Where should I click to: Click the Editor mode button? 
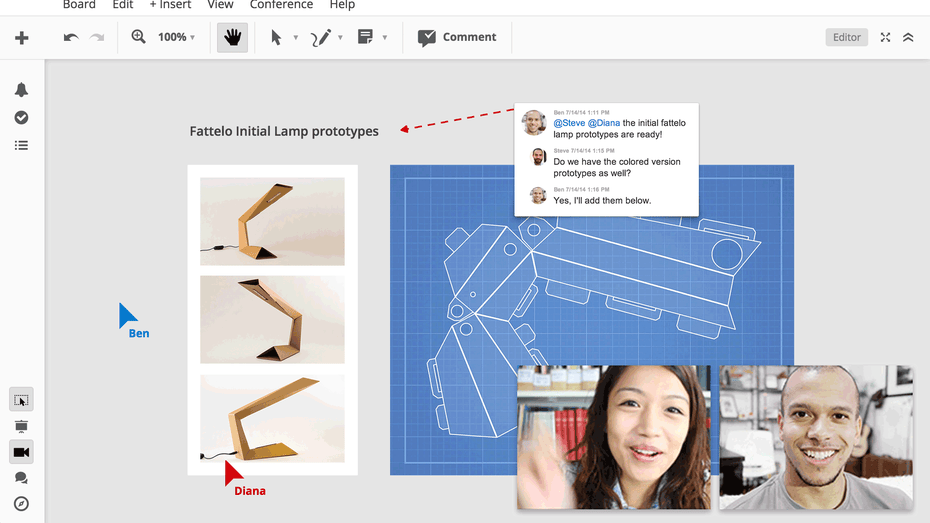846,38
